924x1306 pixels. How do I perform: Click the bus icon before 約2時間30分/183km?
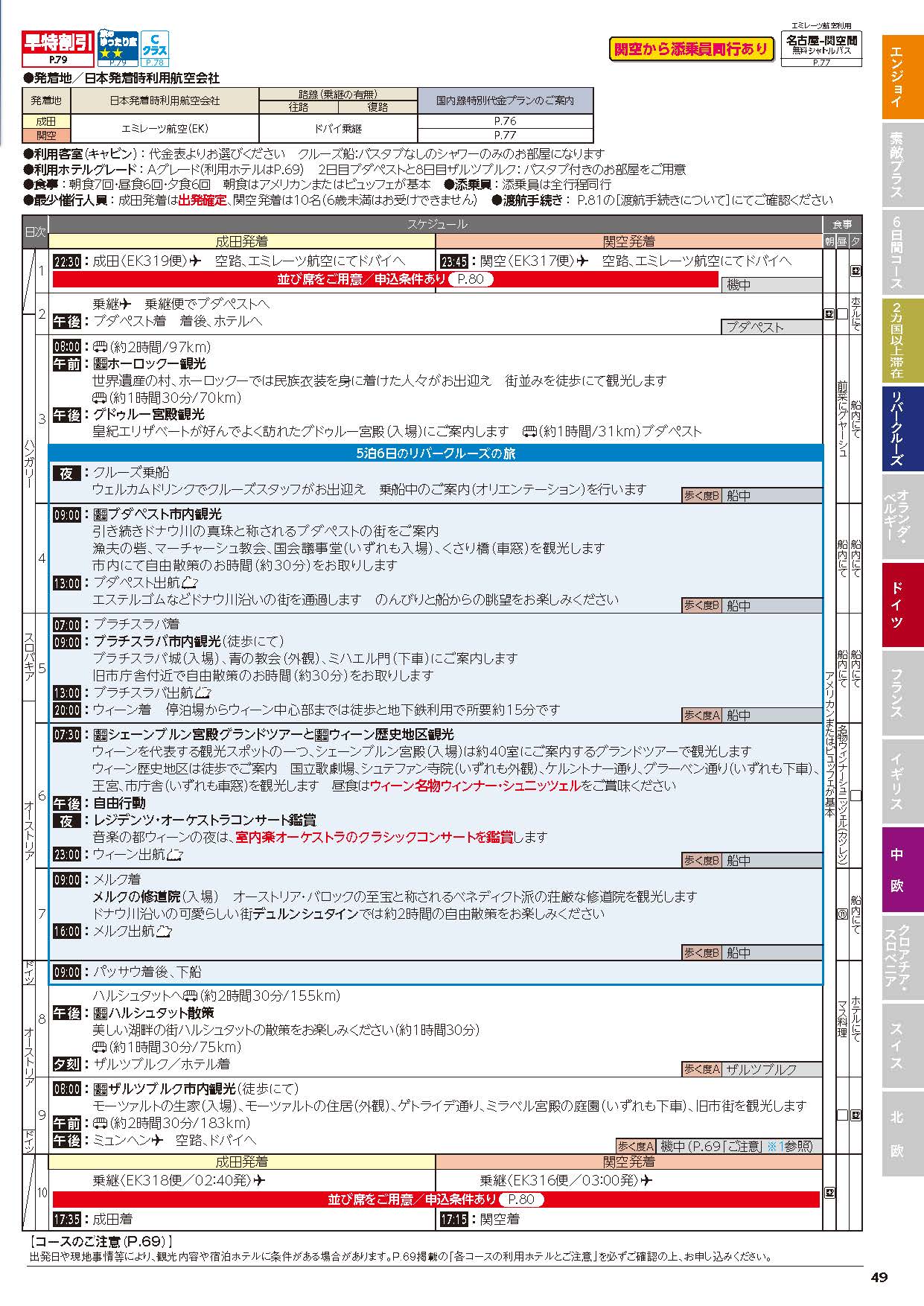[100, 1123]
